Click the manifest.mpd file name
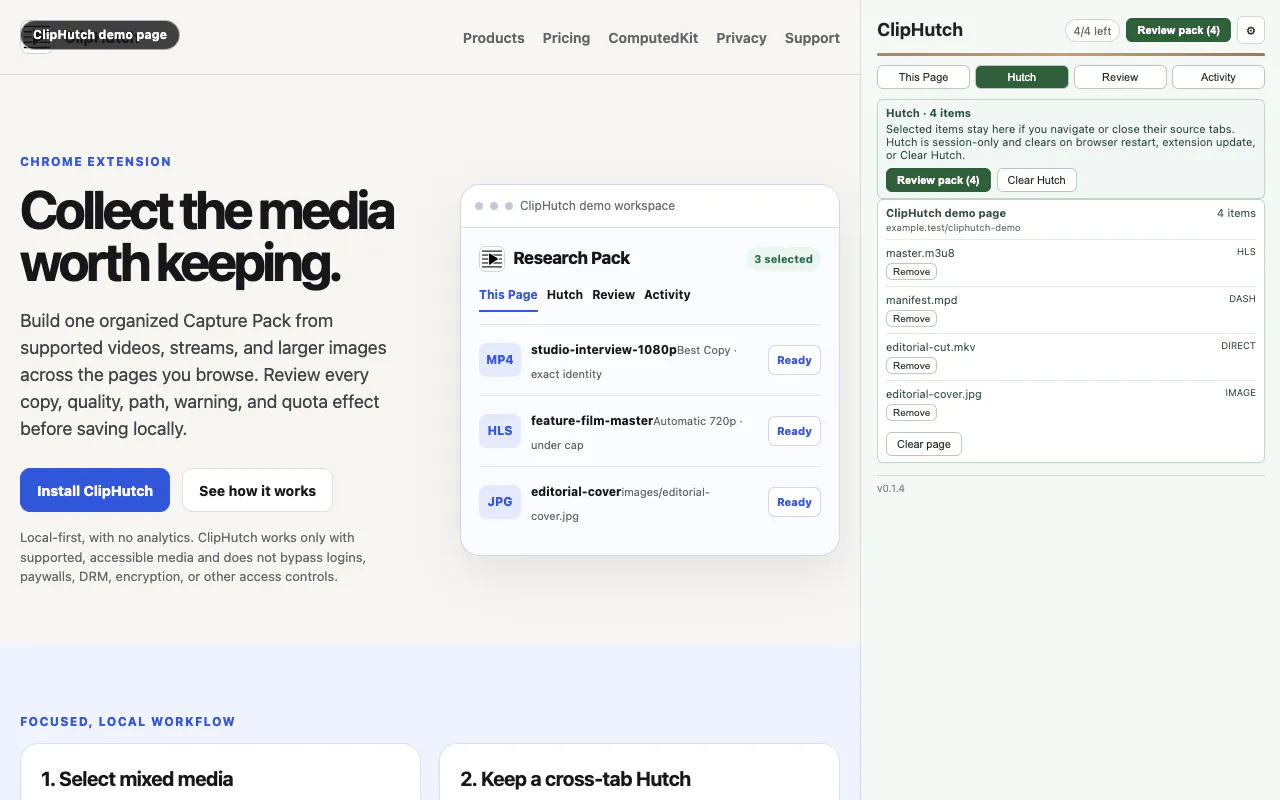Viewport: 1280px width, 800px height. (x=921, y=300)
